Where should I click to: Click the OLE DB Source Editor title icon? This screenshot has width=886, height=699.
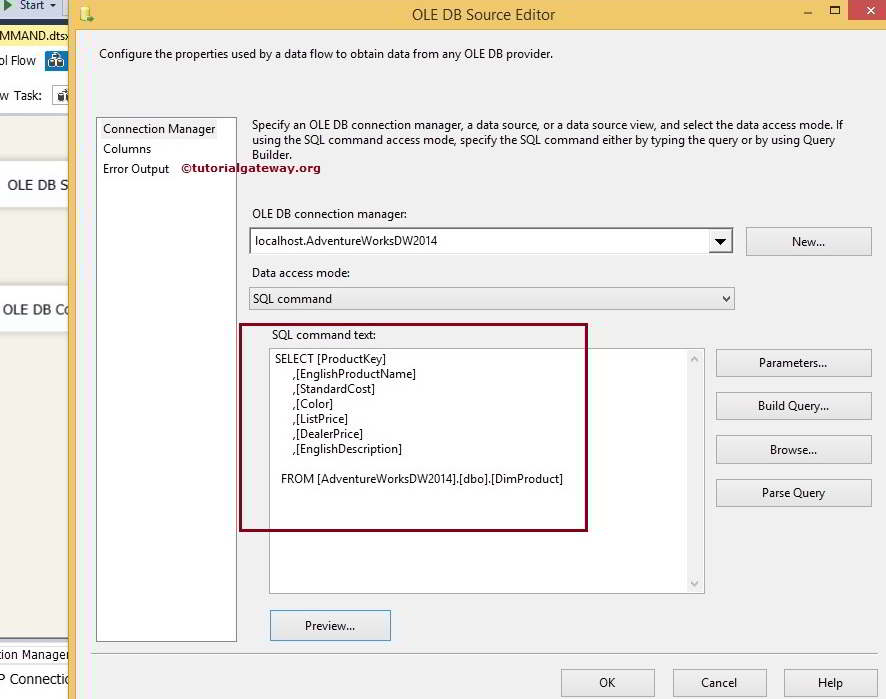[x=87, y=14]
